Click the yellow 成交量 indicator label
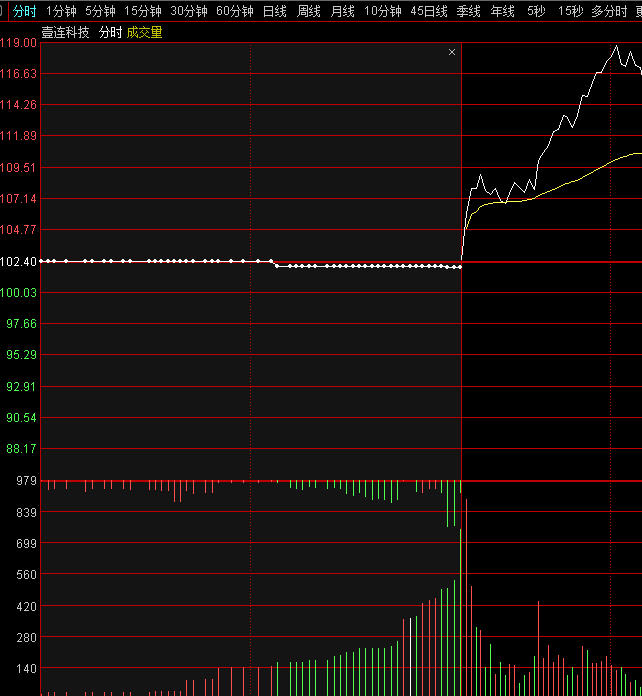Screen dimensions: 642x696 144,32
